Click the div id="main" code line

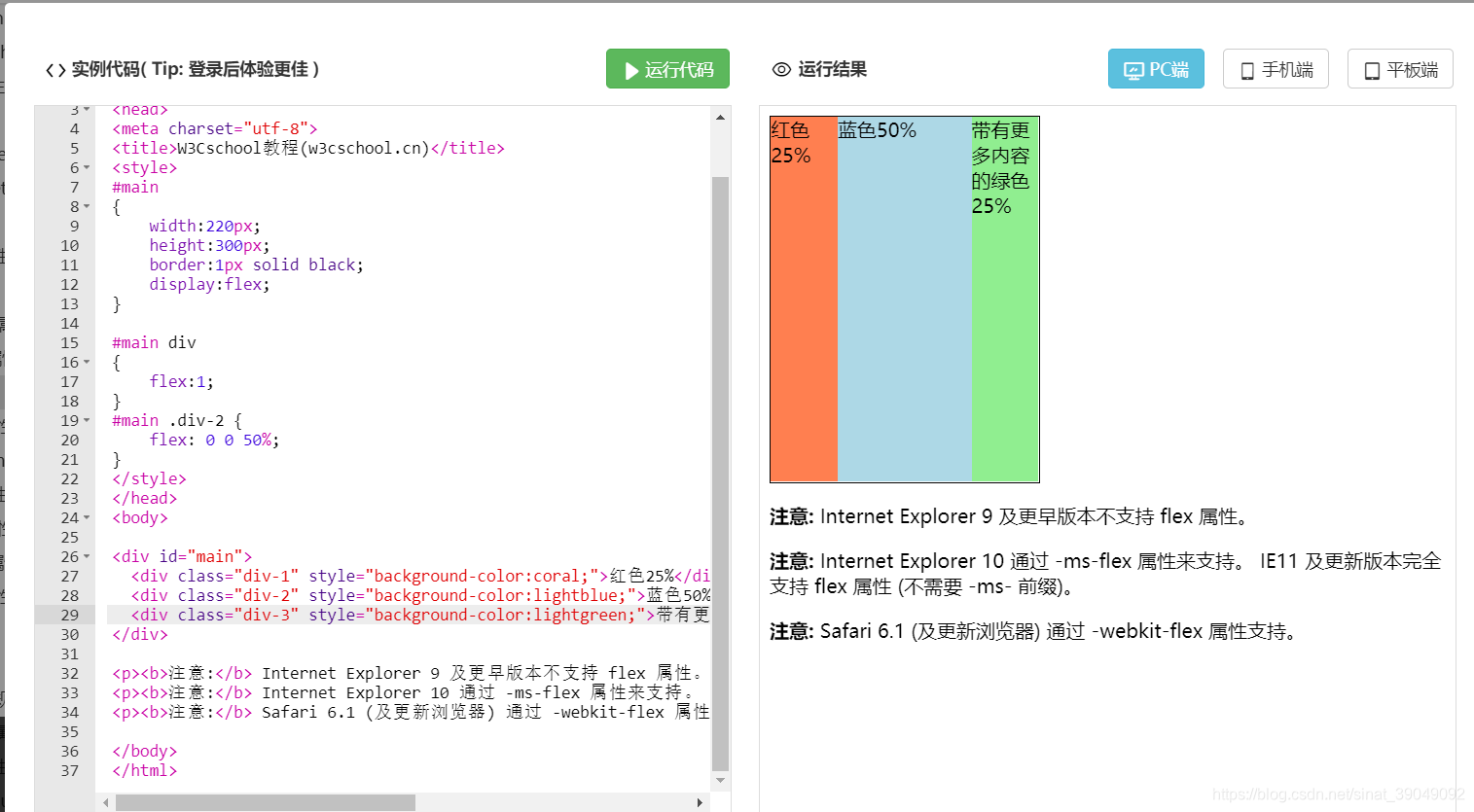pyautogui.click(x=182, y=556)
